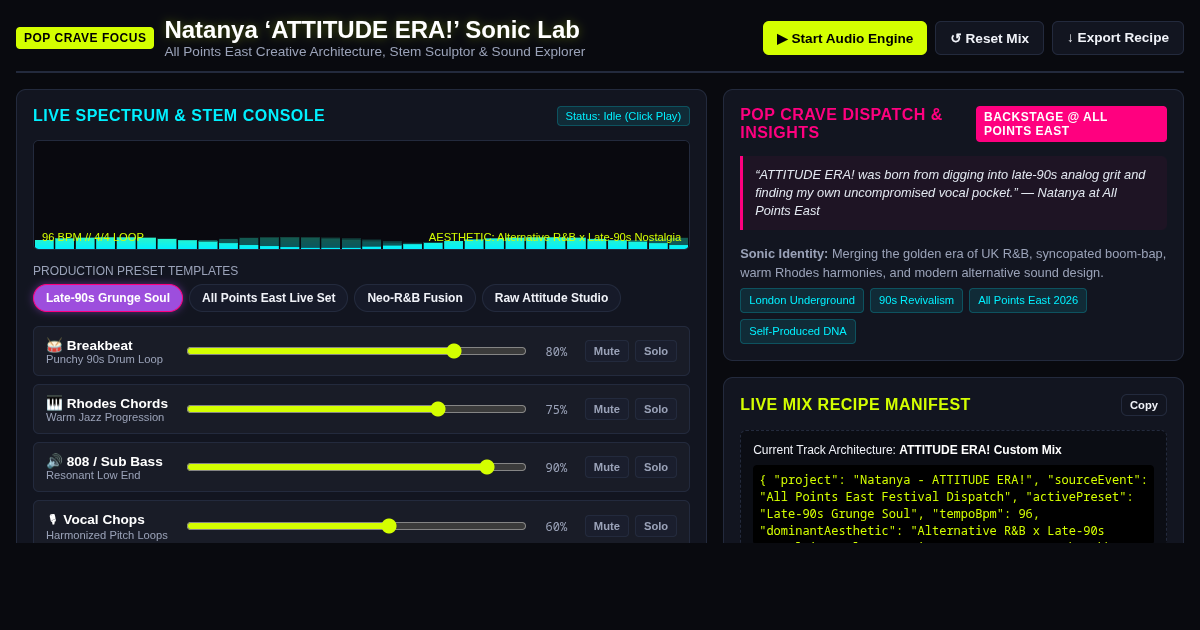Click the "Harmonized Pitch Loops" subtitle

tap(107, 535)
